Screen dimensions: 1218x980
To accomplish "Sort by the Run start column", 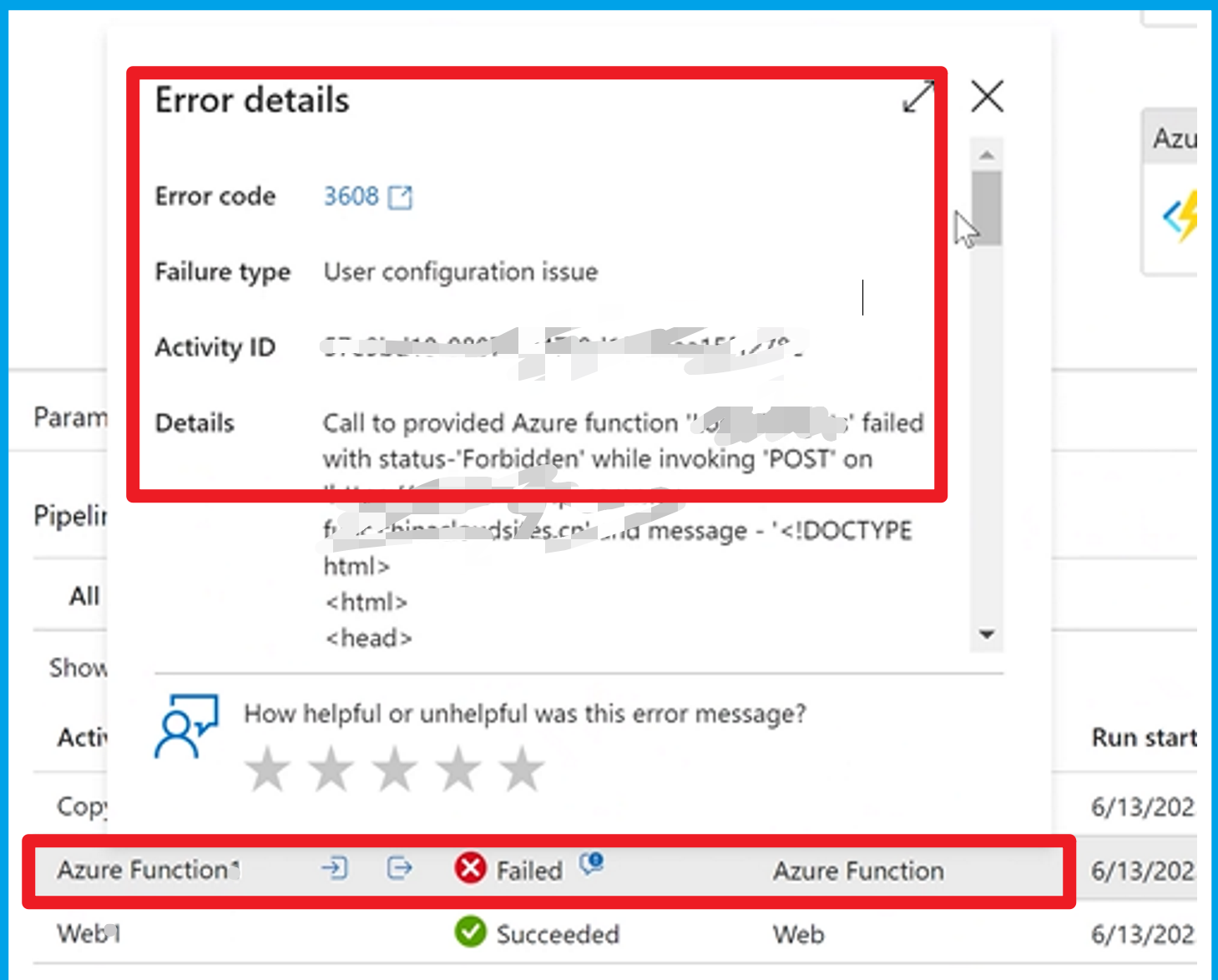I will 1143,738.
